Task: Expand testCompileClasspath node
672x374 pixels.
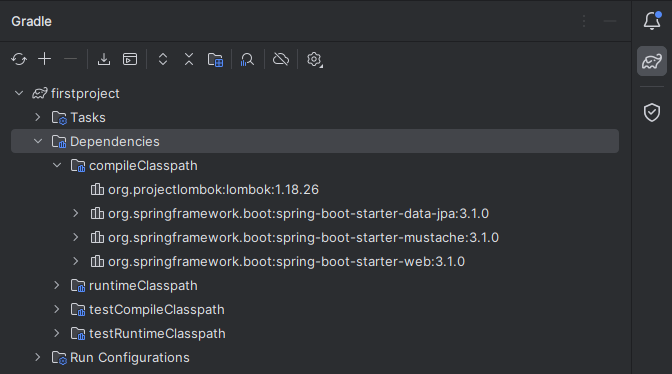Action: point(57,309)
